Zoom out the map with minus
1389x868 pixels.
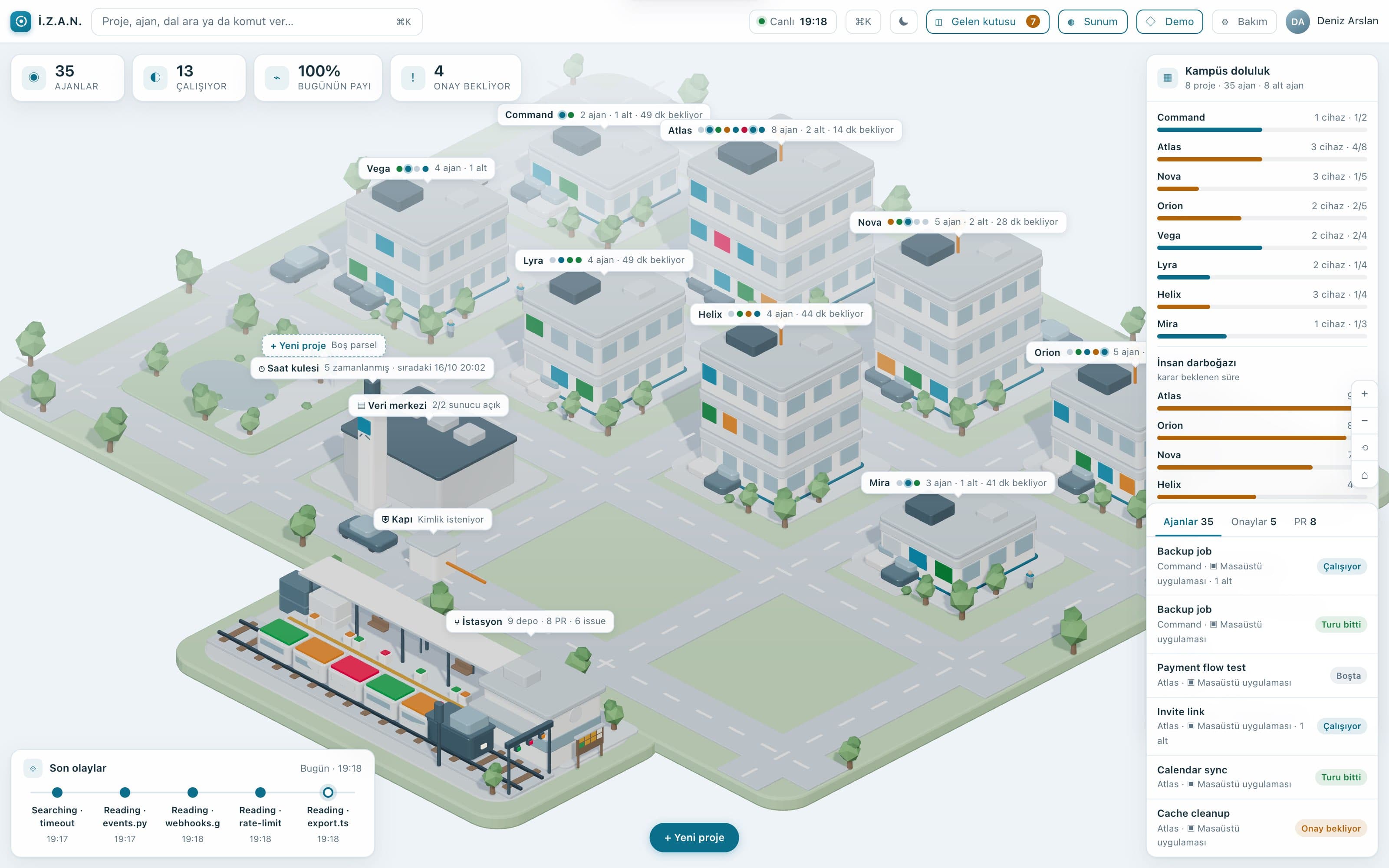pyautogui.click(x=1364, y=421)
